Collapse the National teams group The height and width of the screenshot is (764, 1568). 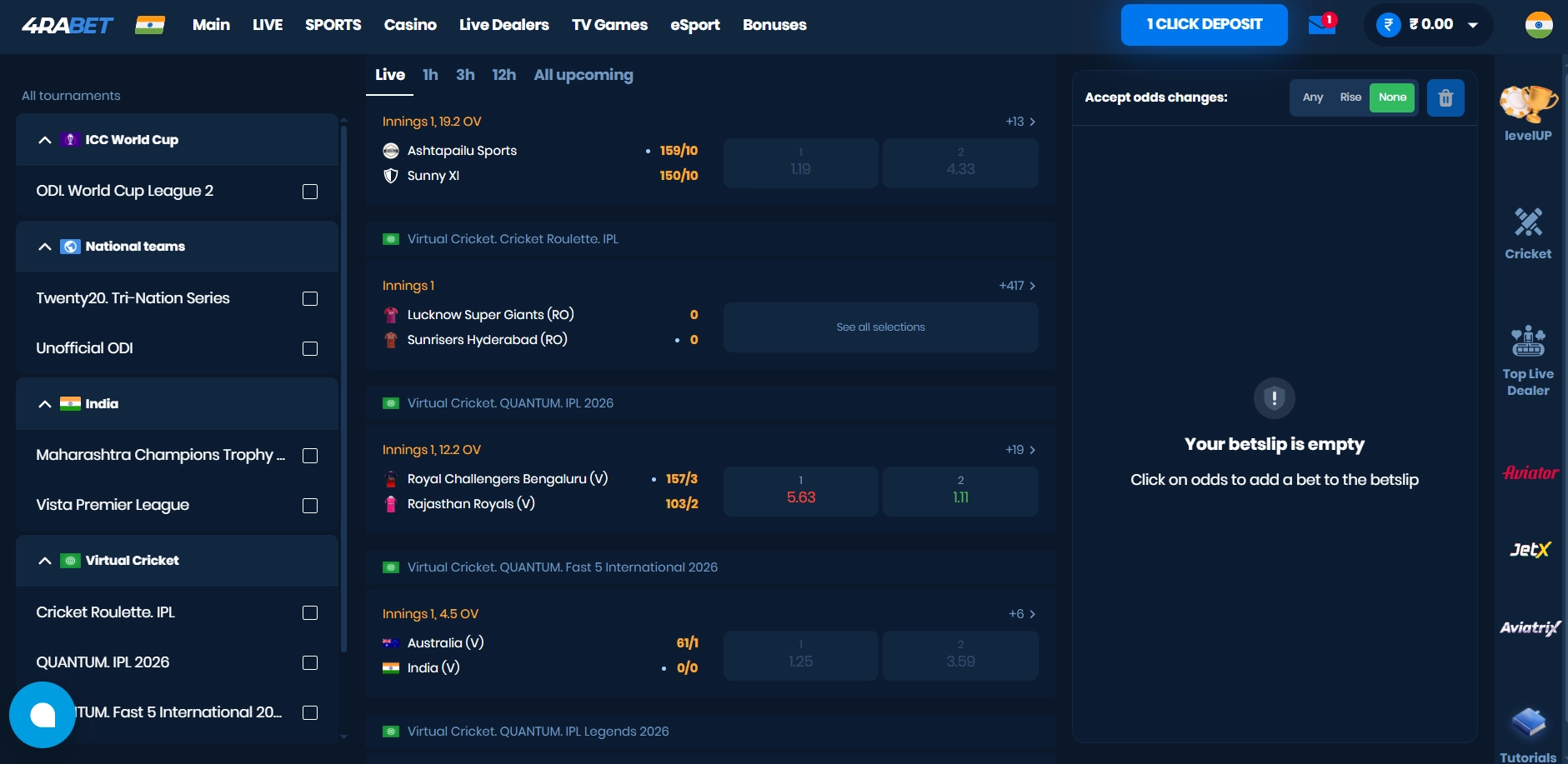[x=45, y=247]
